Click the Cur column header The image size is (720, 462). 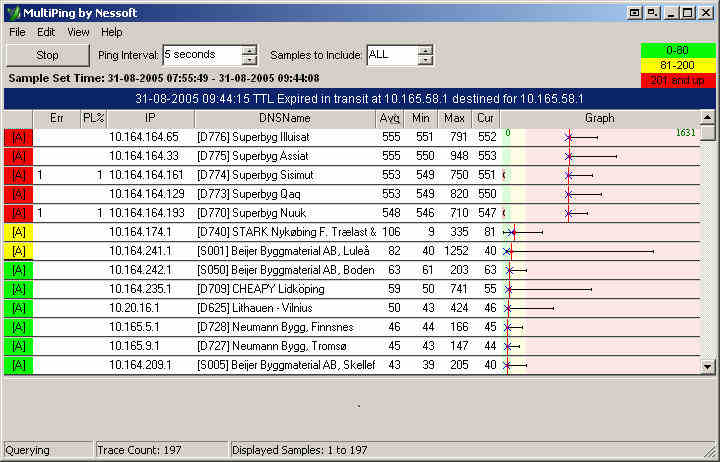click(x=485, y=118)
